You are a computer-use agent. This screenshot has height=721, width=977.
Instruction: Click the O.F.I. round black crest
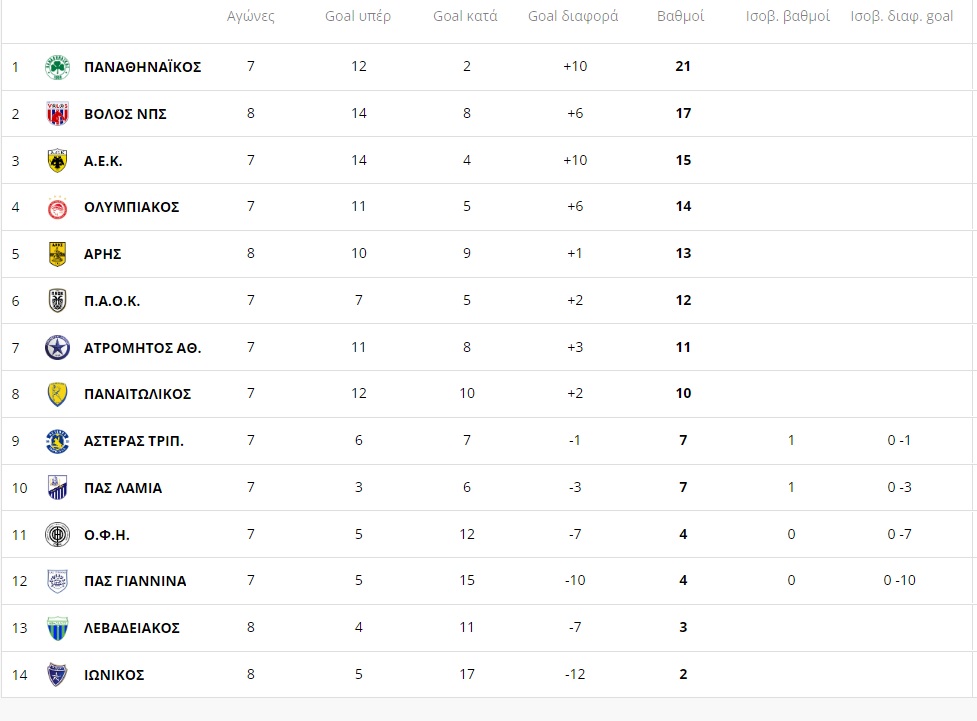click(57, 535)
